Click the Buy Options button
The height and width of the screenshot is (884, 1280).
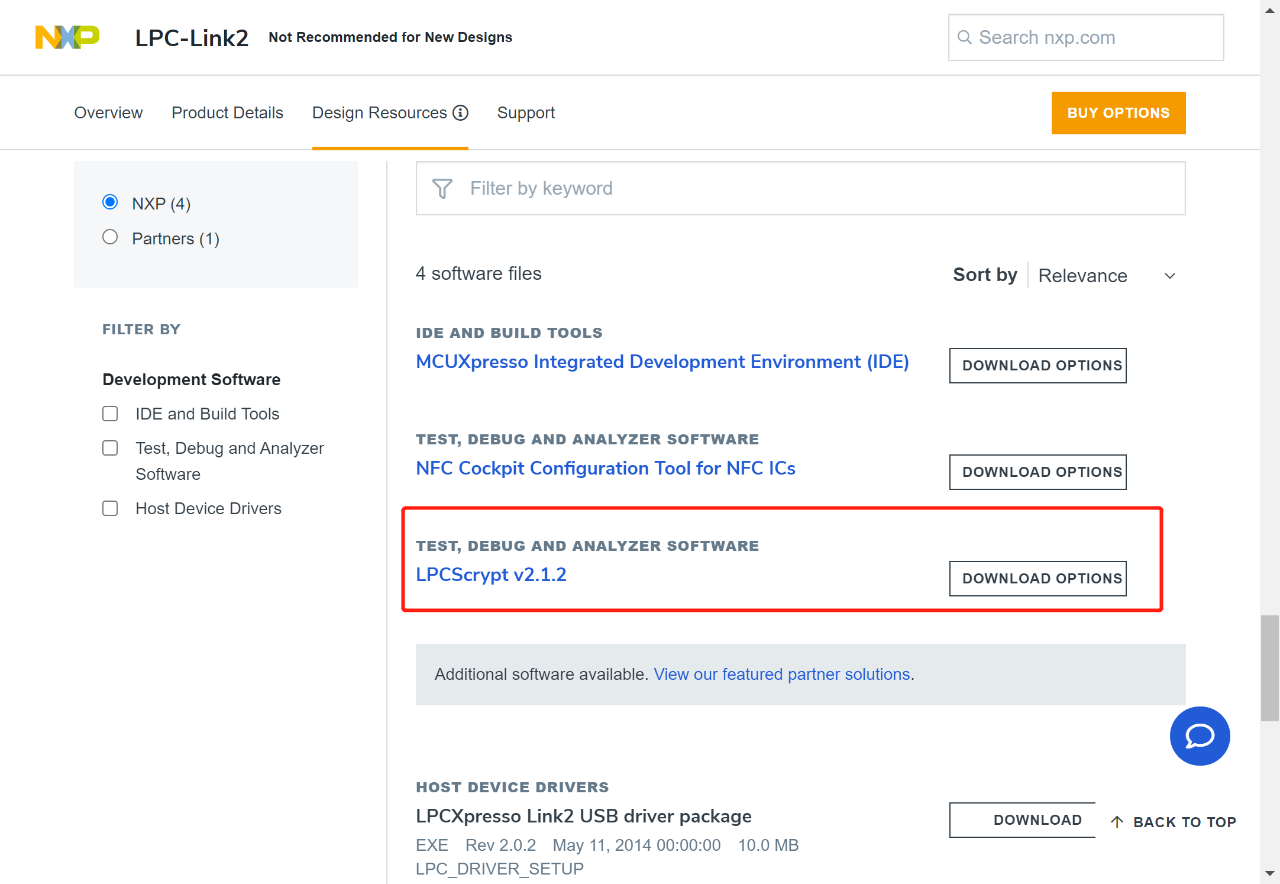tap(1118, 113)
